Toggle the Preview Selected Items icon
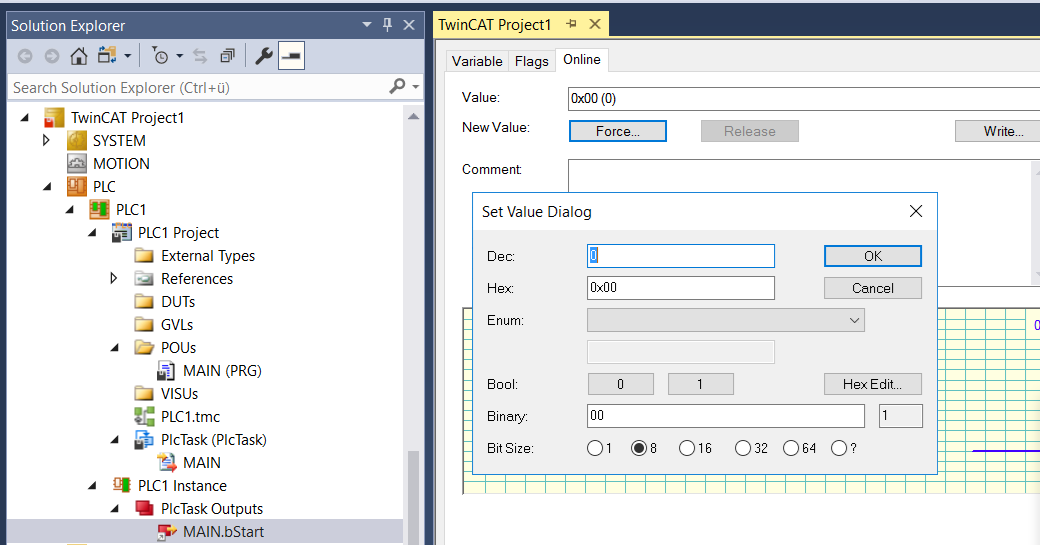1040x545 pixels. click(x=291, y=56)
